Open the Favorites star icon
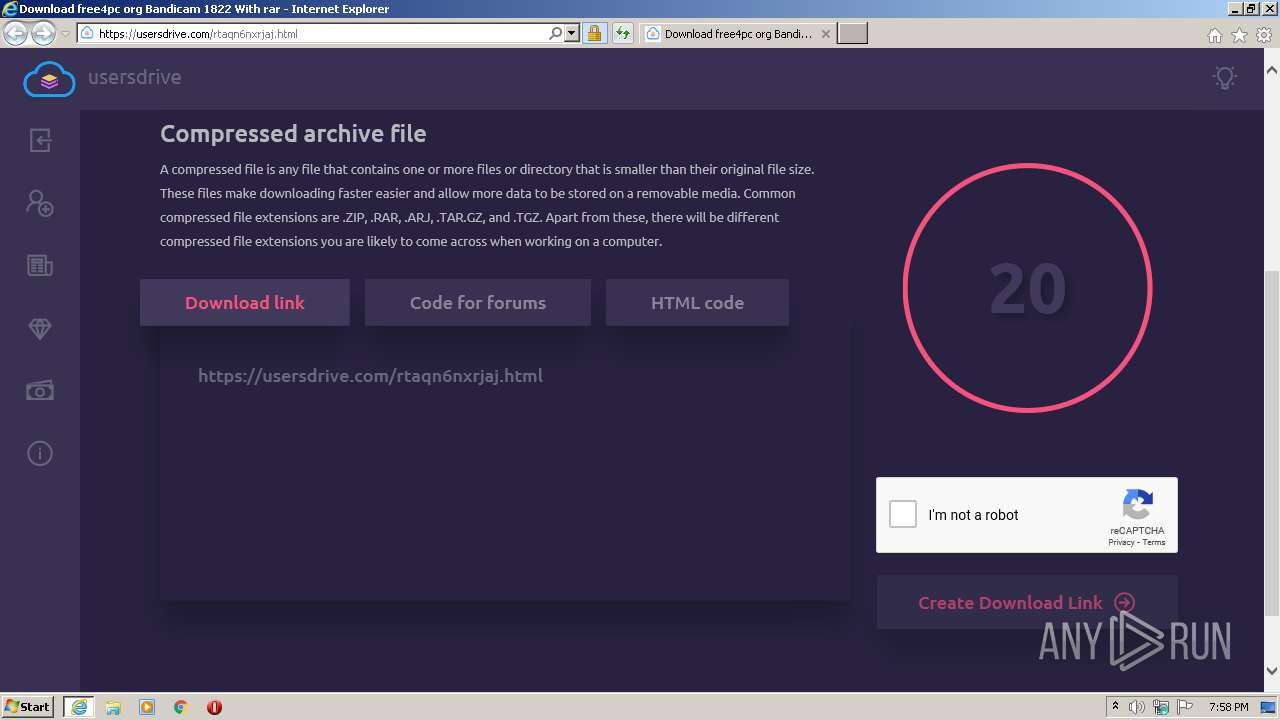 [x=1239, y=35]
